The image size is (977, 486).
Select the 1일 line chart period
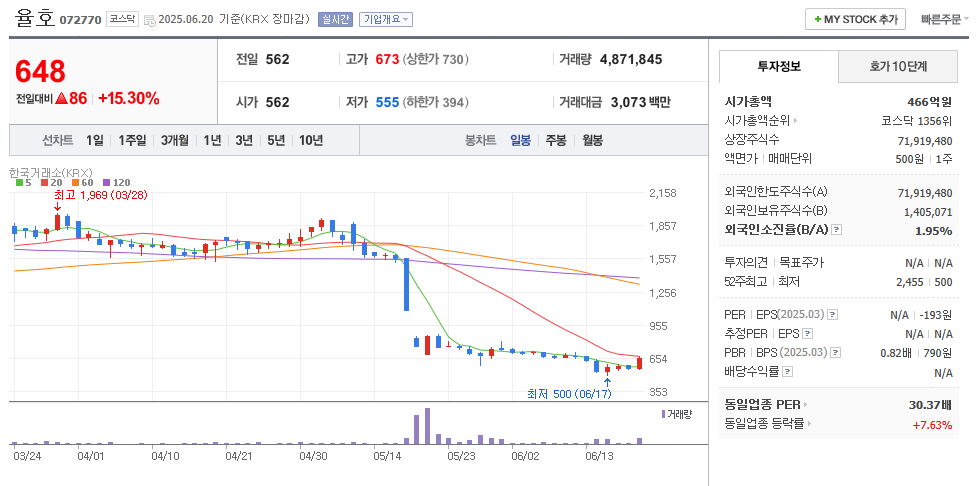[x=95, y=140]
